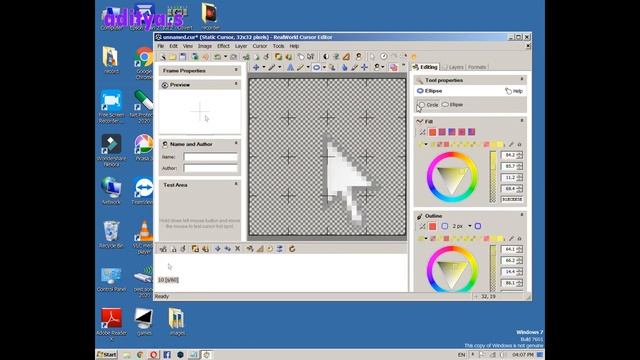Click the pink overlapping layers icon

pos(393,67)
